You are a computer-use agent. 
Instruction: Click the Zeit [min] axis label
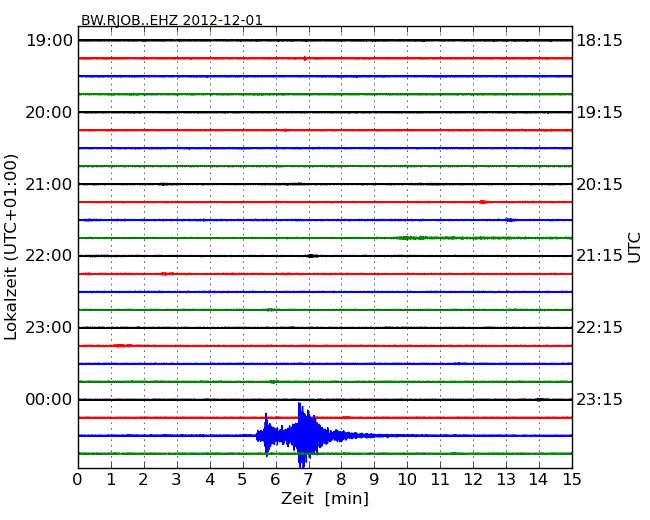(x=325, y=498)
